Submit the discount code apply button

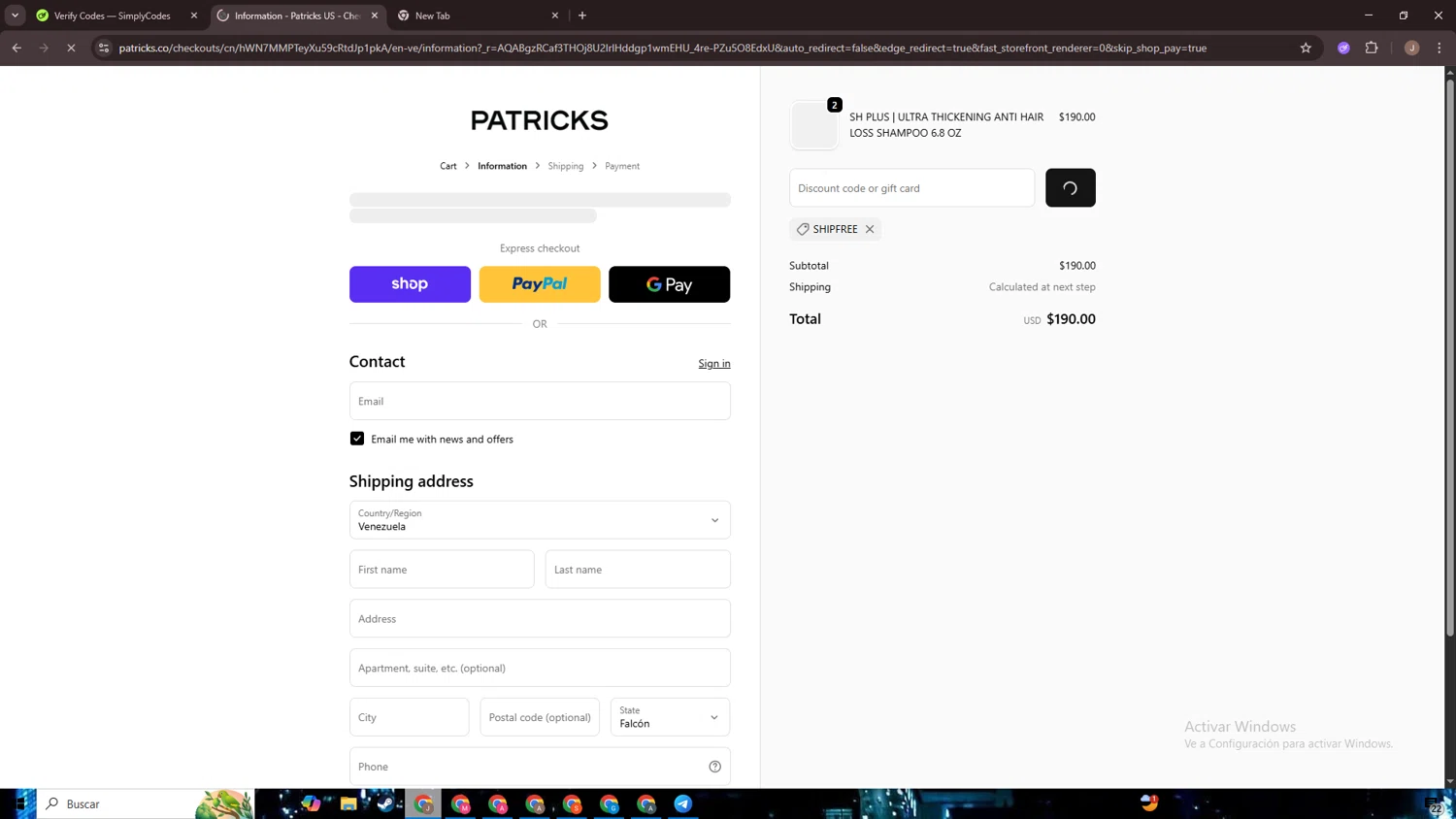(1070, 188)
